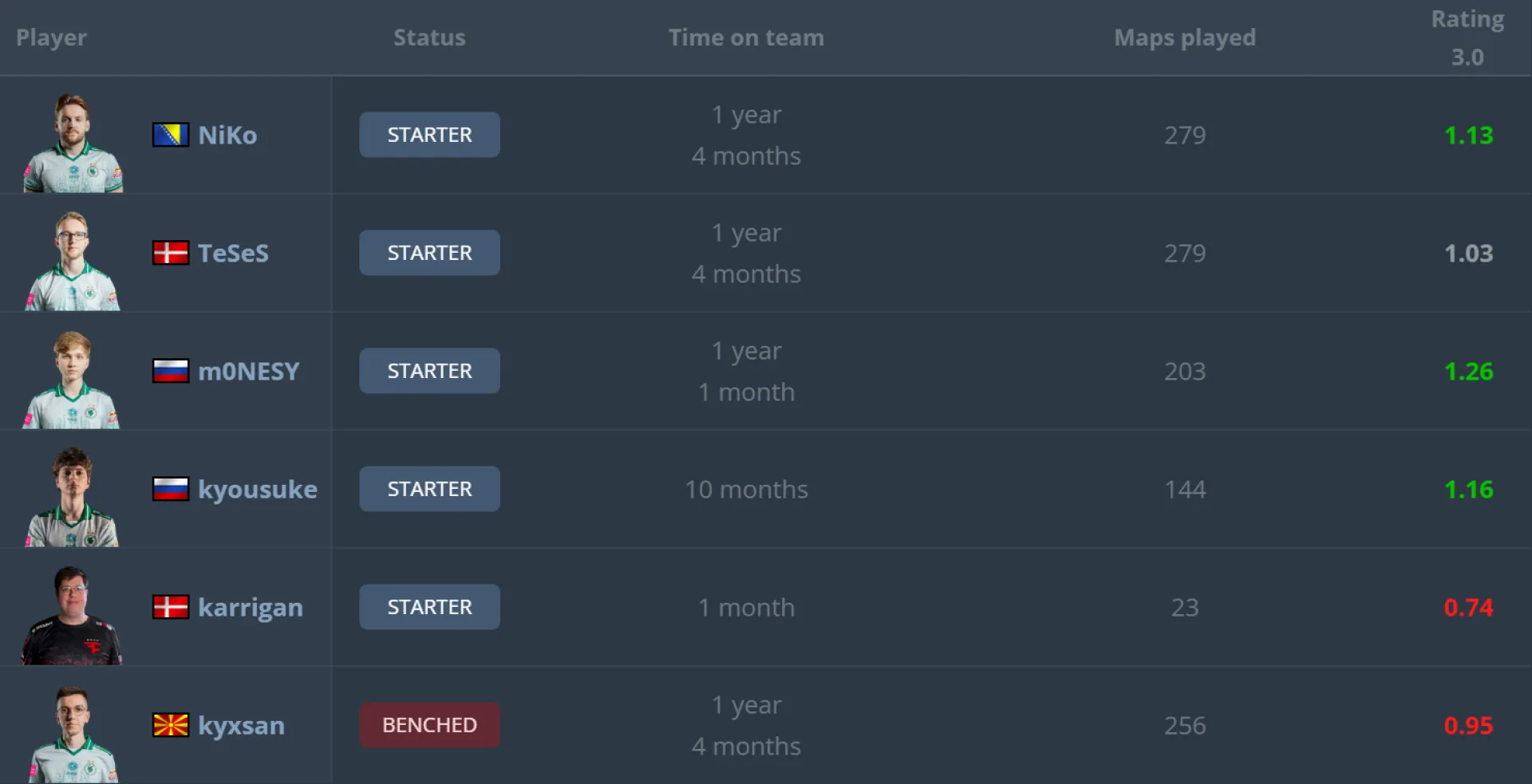Open m0NESY's player profile link
The width and height of the screenshot is (1532, 784).
click(248, 371)
